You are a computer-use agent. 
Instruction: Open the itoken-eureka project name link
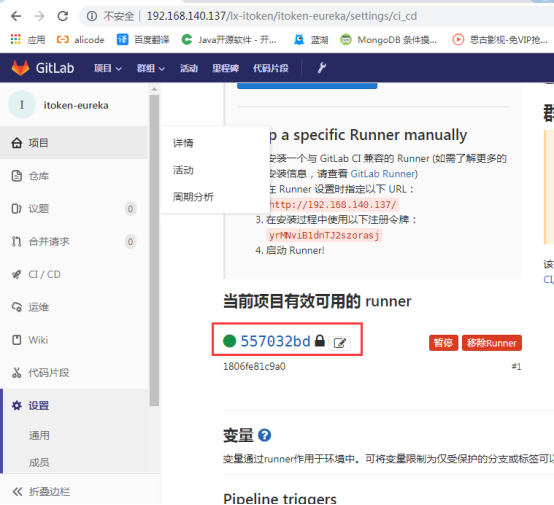point(76,105)
